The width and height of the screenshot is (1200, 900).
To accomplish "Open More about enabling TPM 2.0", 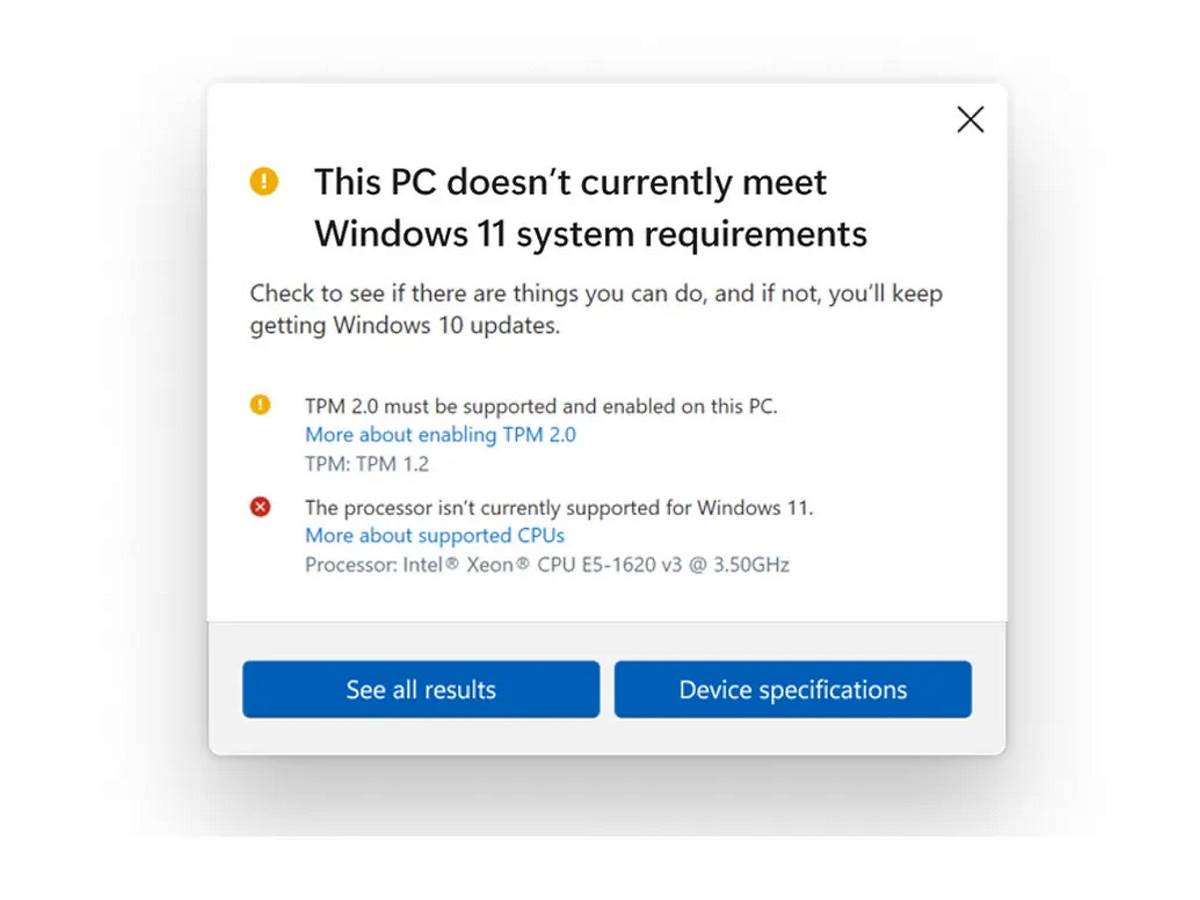I will (440, 435).
